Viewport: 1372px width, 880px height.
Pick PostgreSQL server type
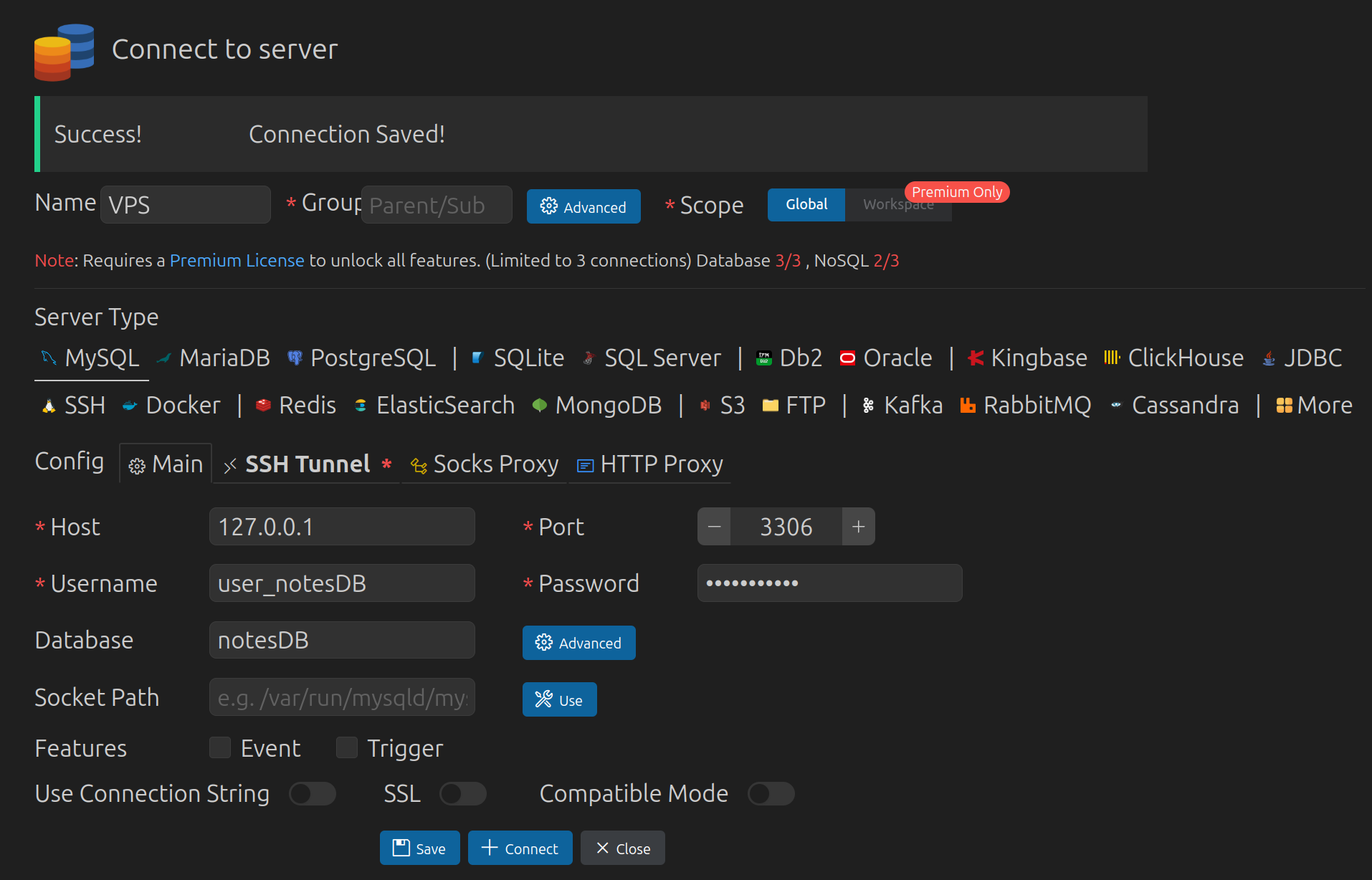coord(361,358)
